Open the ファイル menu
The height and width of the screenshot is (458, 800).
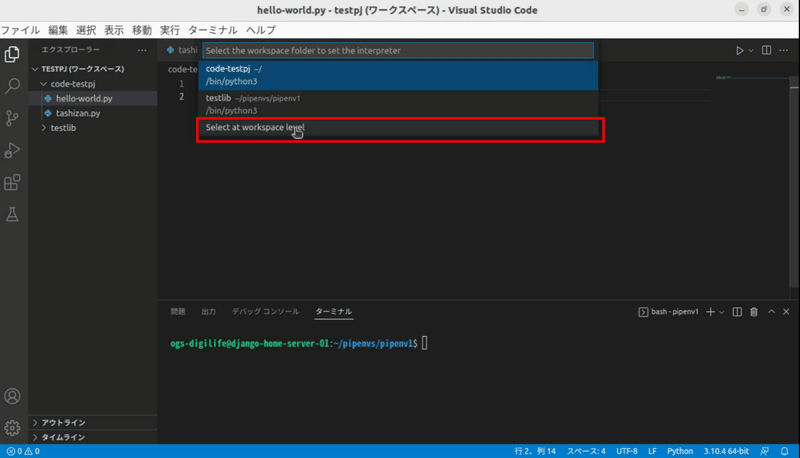tap(20, 30)
